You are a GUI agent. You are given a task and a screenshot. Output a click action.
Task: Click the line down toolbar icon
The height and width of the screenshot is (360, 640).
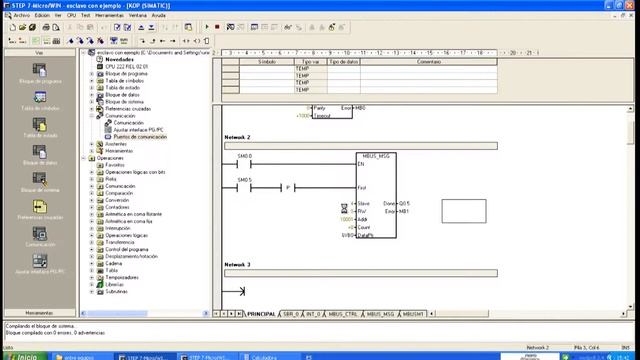(142, 41)
